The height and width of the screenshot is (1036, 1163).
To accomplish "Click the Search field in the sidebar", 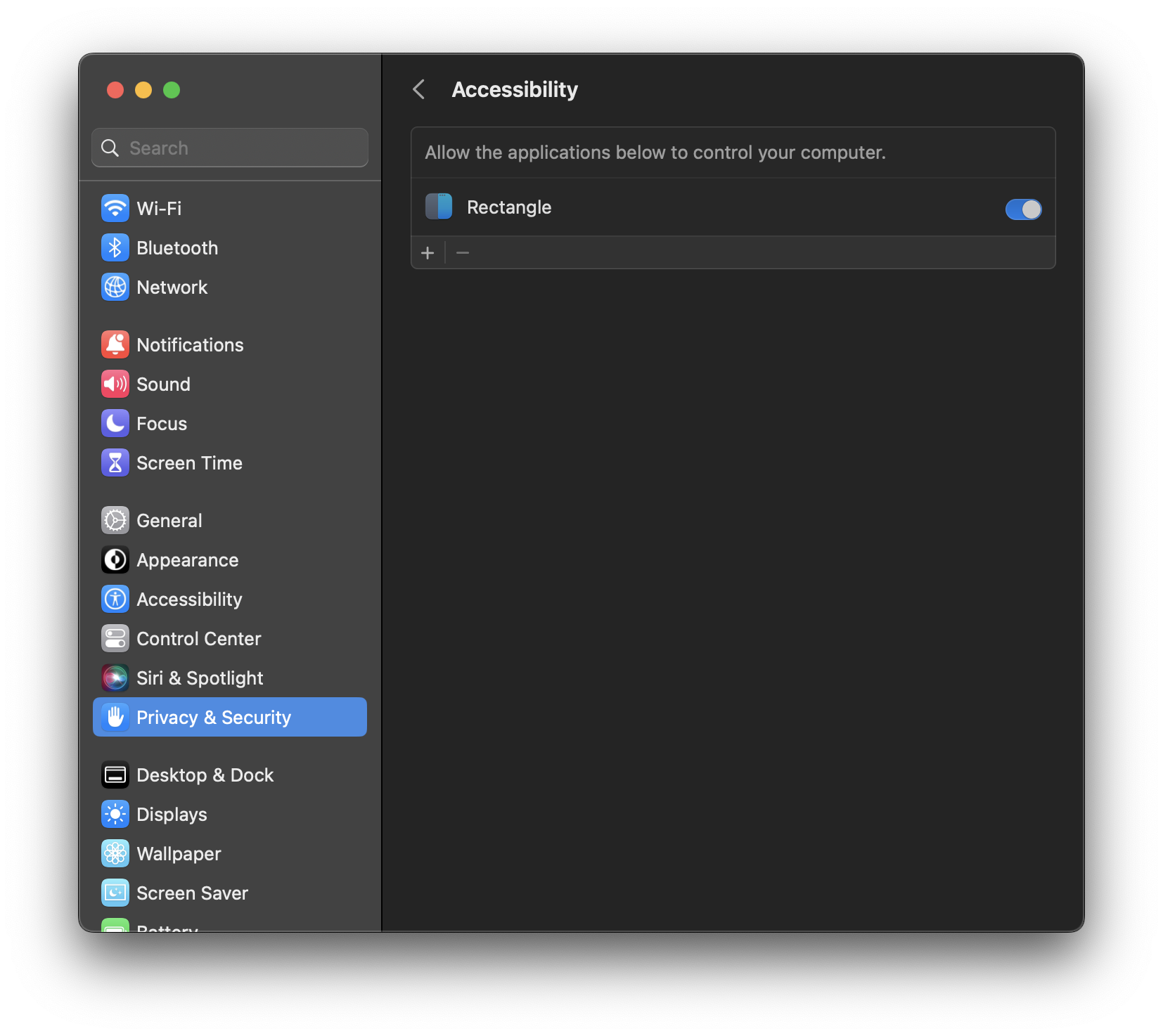I will pyautogui.click(x=229, y=148).
